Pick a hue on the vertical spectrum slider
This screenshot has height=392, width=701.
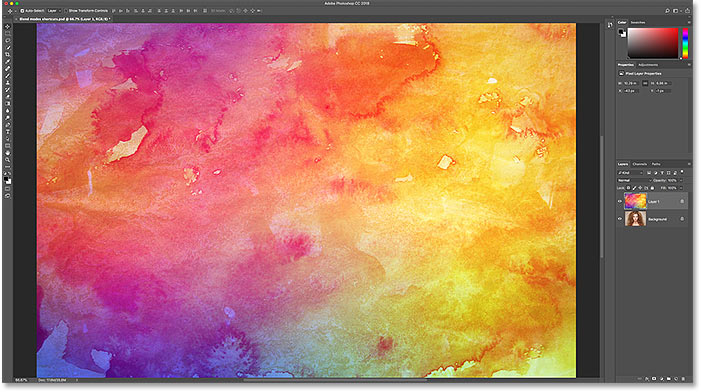[x=685, y=43]
